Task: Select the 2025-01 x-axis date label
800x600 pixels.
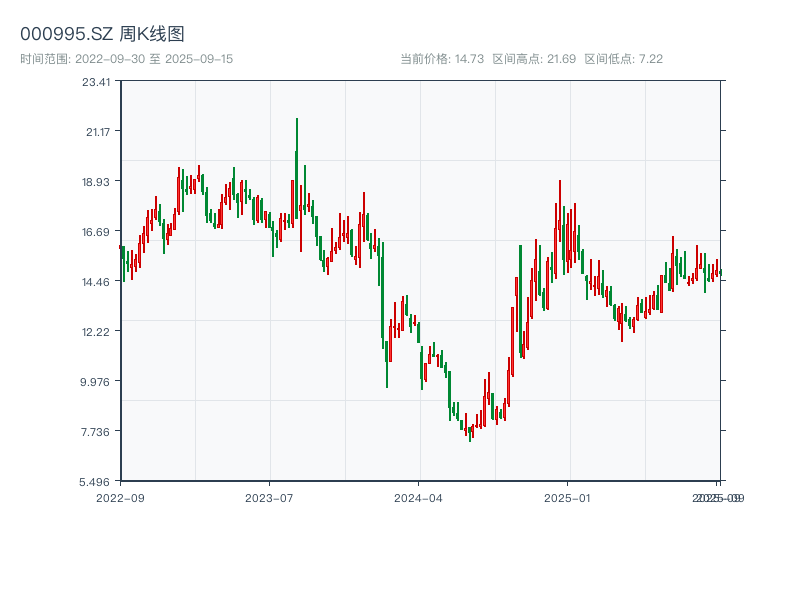Action: point(568,497)
